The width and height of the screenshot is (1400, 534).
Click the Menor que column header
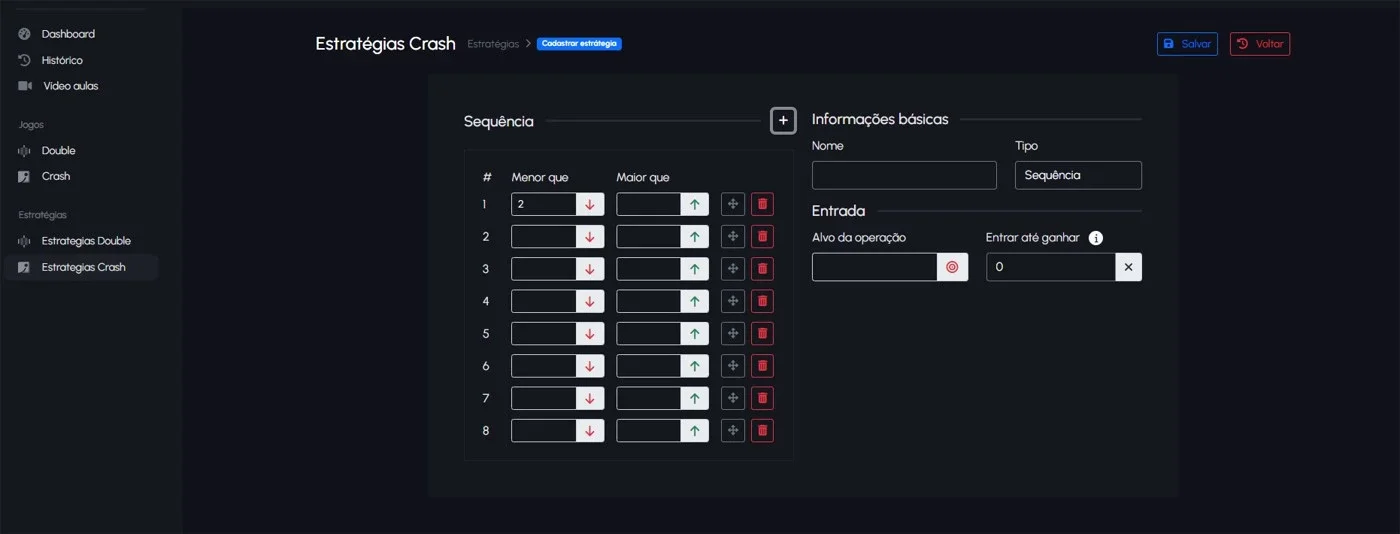click(x=540, y=177)
